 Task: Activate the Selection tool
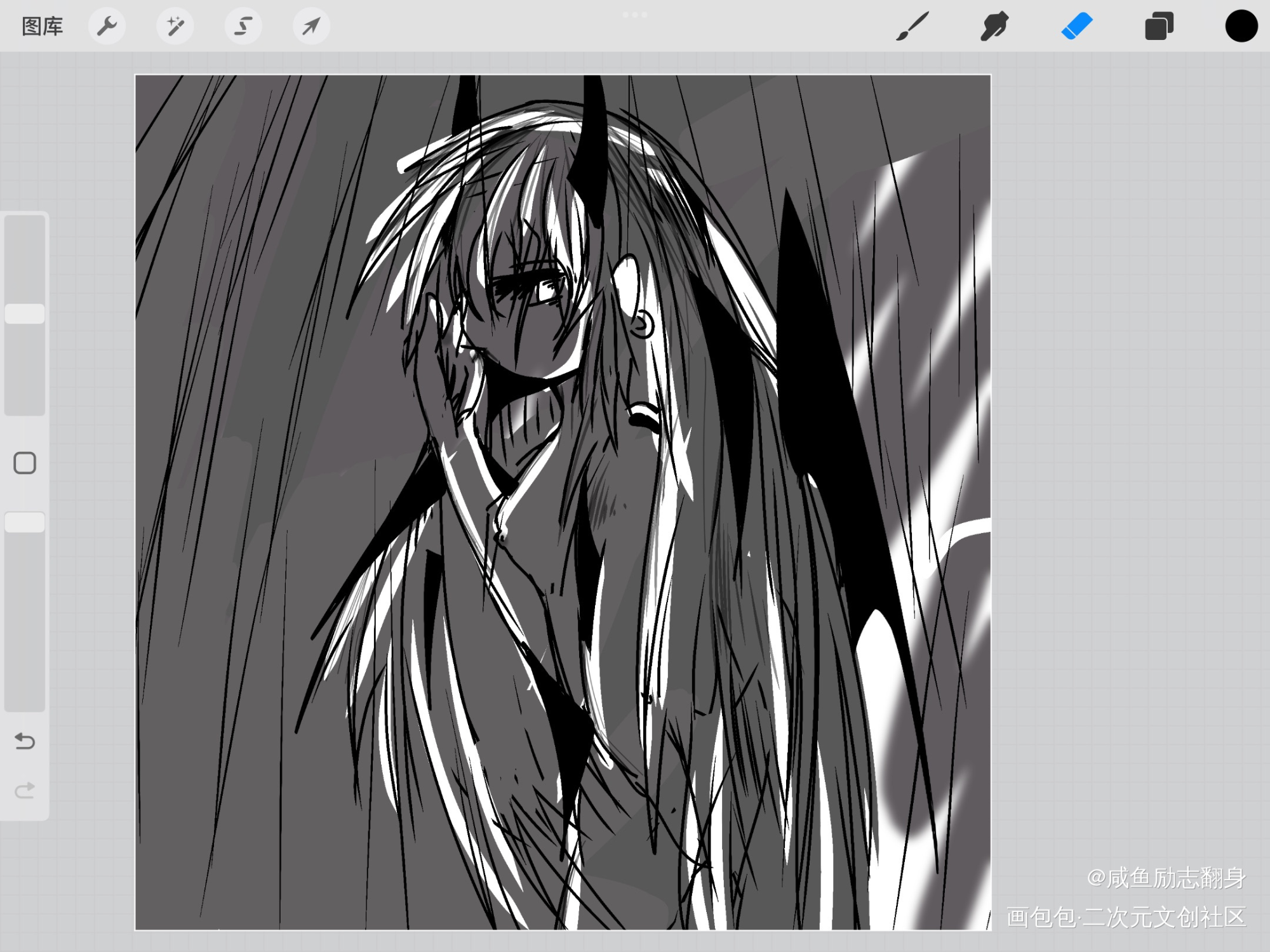click(x=243, y=27)
